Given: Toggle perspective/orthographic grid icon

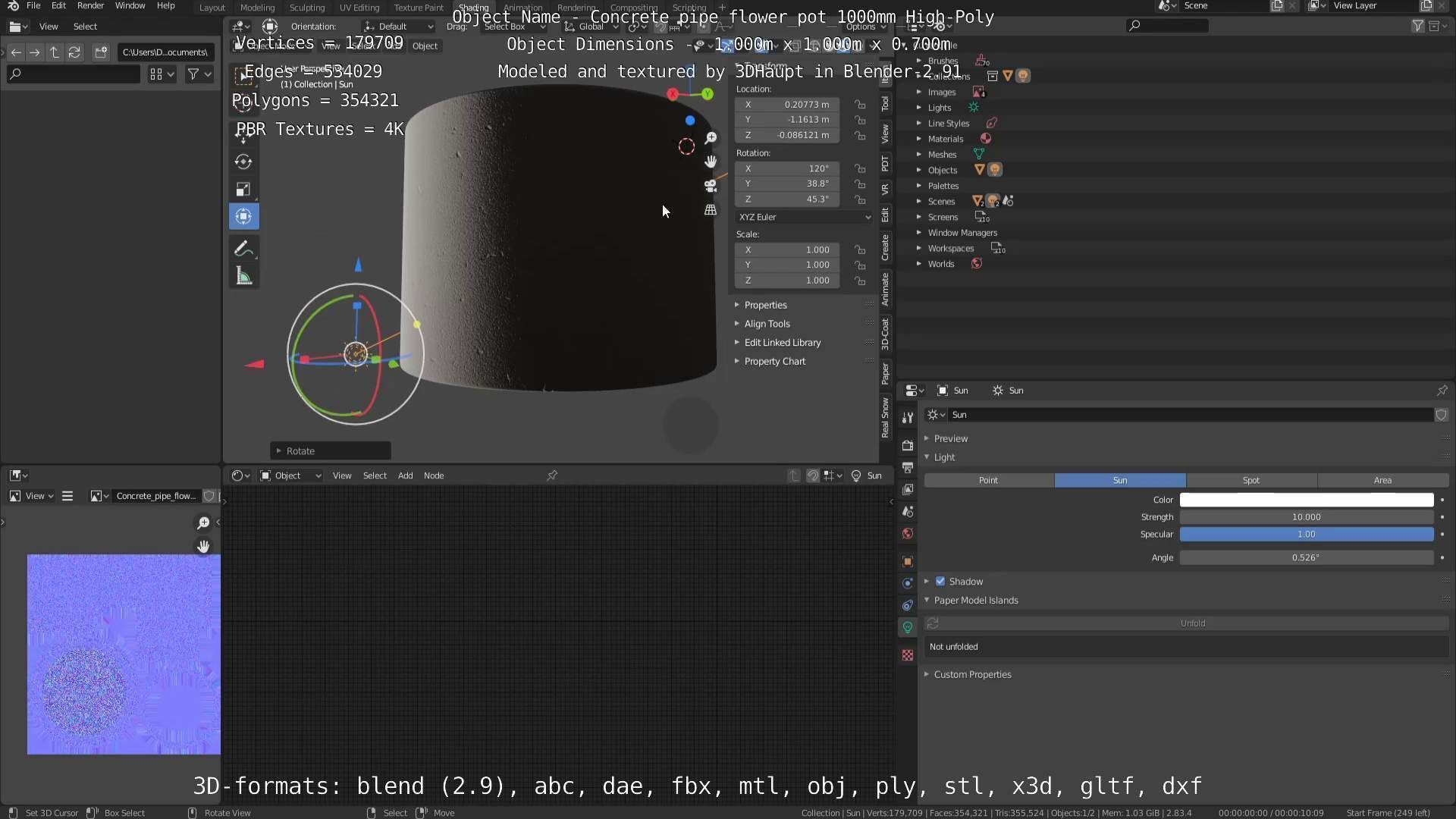Looking at the screenshot, I should click(x=711, y=210).
